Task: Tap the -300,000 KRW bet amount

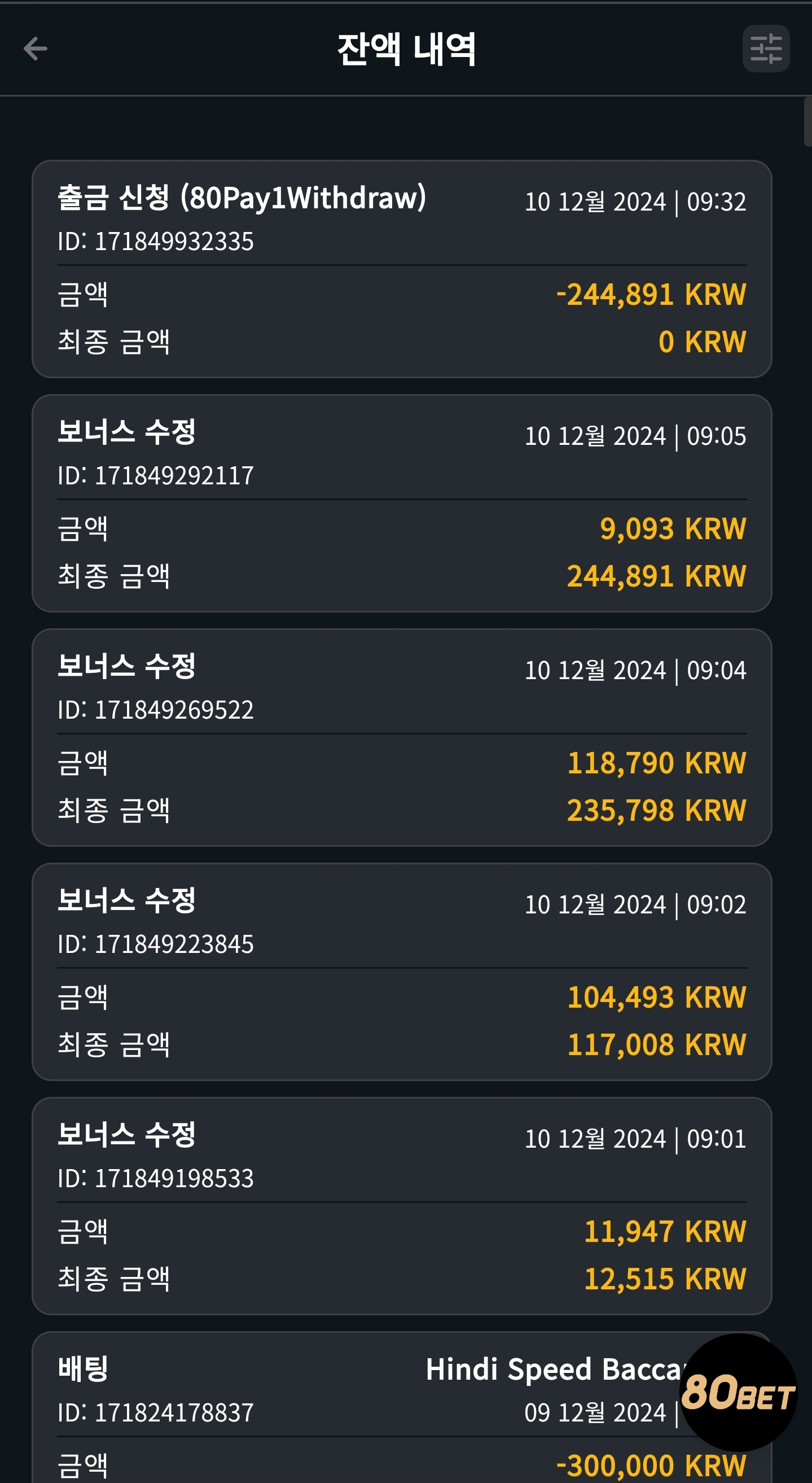Action: click(x=651, y=1465)
